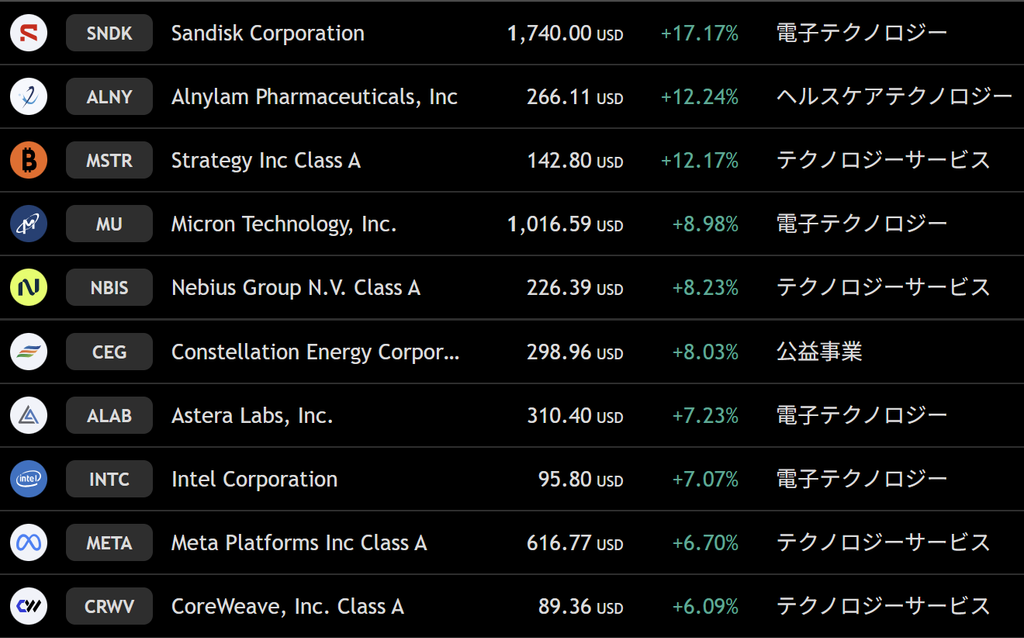Open the SNDK ticker badge
1024x638 pixels.
(x=109, y=33)
